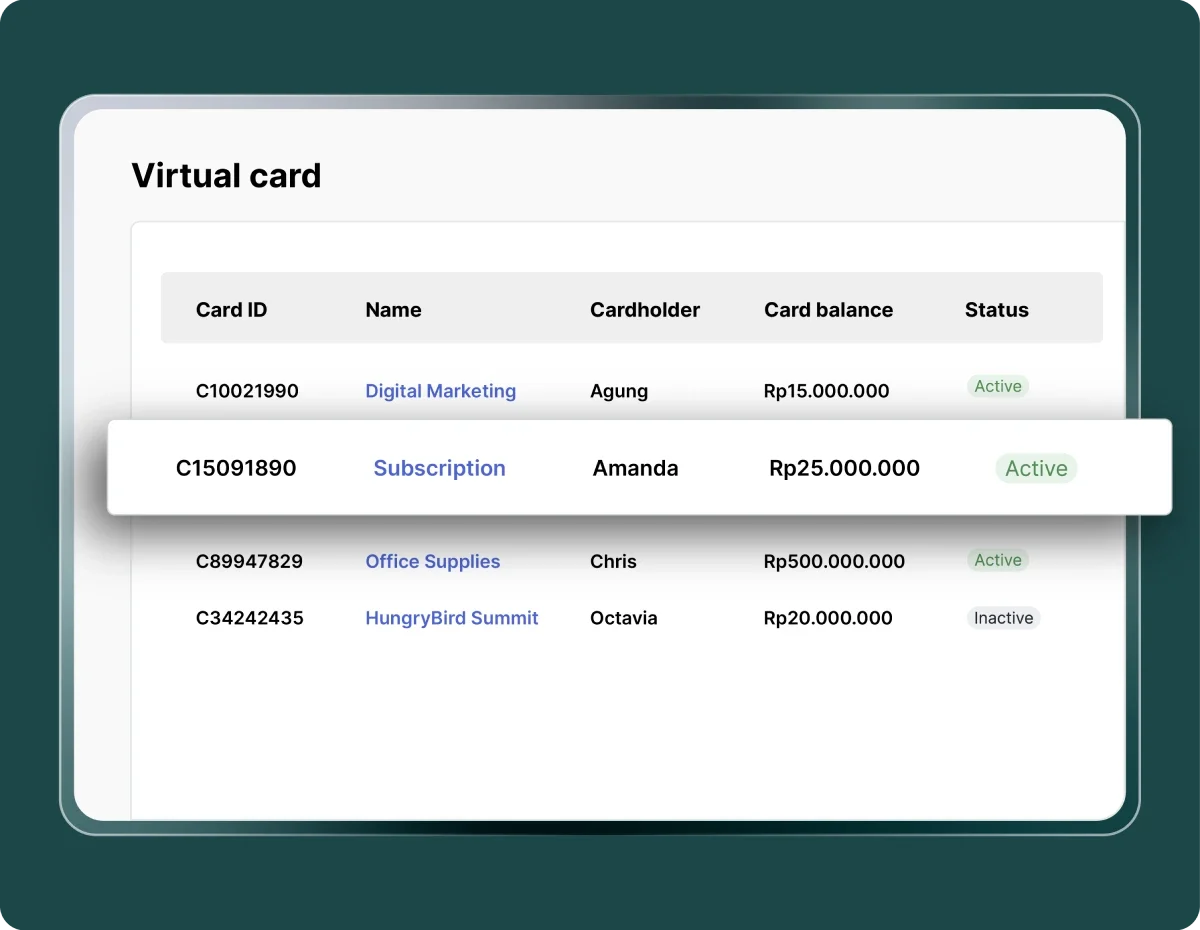The height and width of the screenshot is (930, 1200).
Task: Click the Active badge for Office Supplies
Action: tap(997, 561)
